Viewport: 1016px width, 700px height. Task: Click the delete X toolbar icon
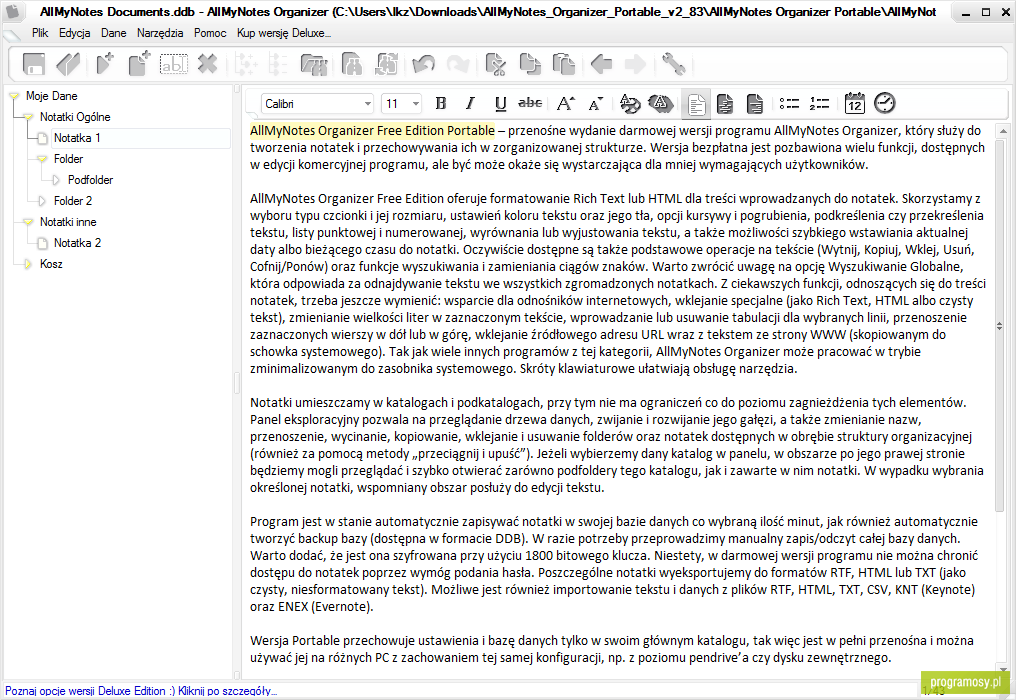point(207,64)
